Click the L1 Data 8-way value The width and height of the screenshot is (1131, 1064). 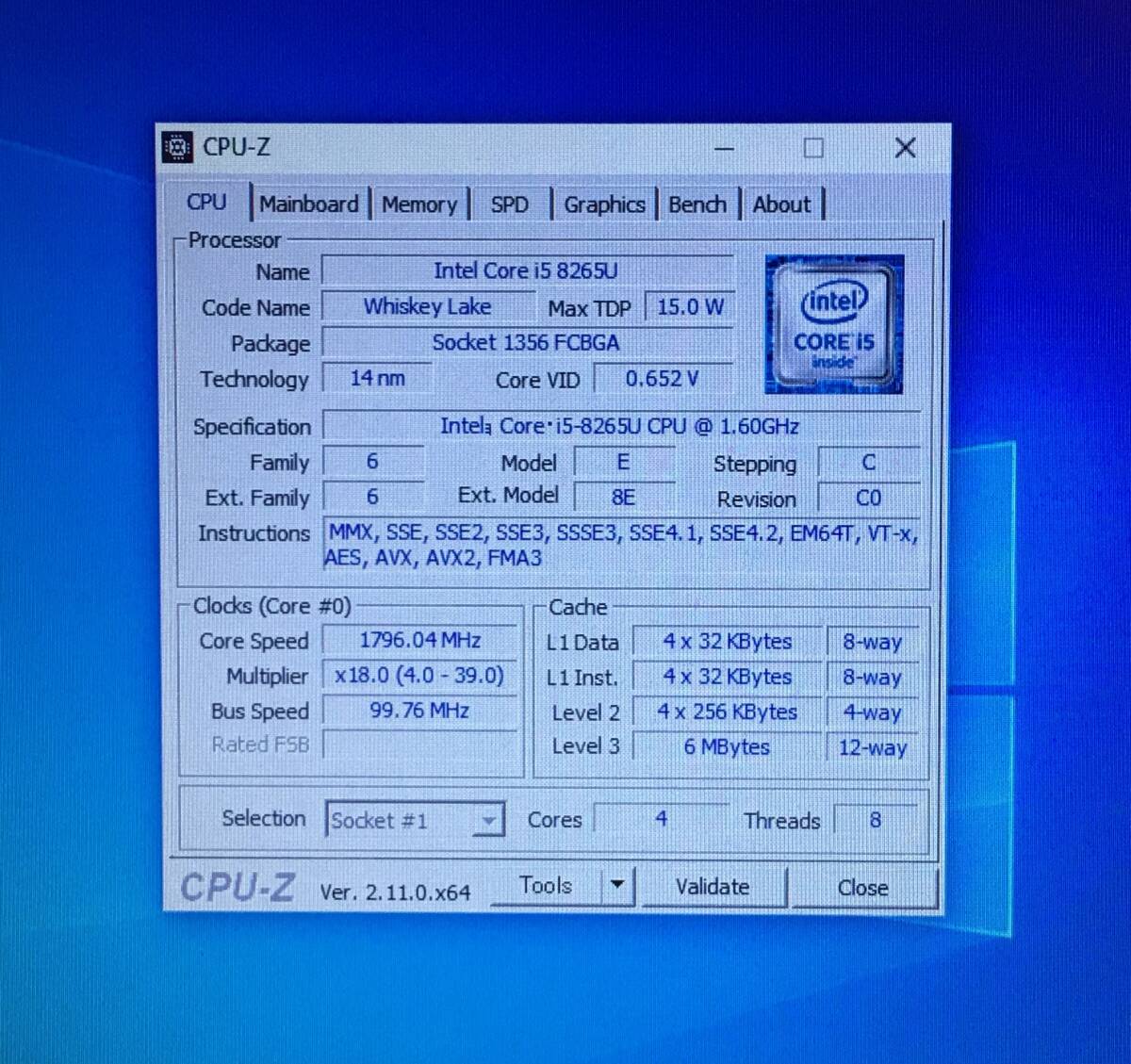[873, 643]
